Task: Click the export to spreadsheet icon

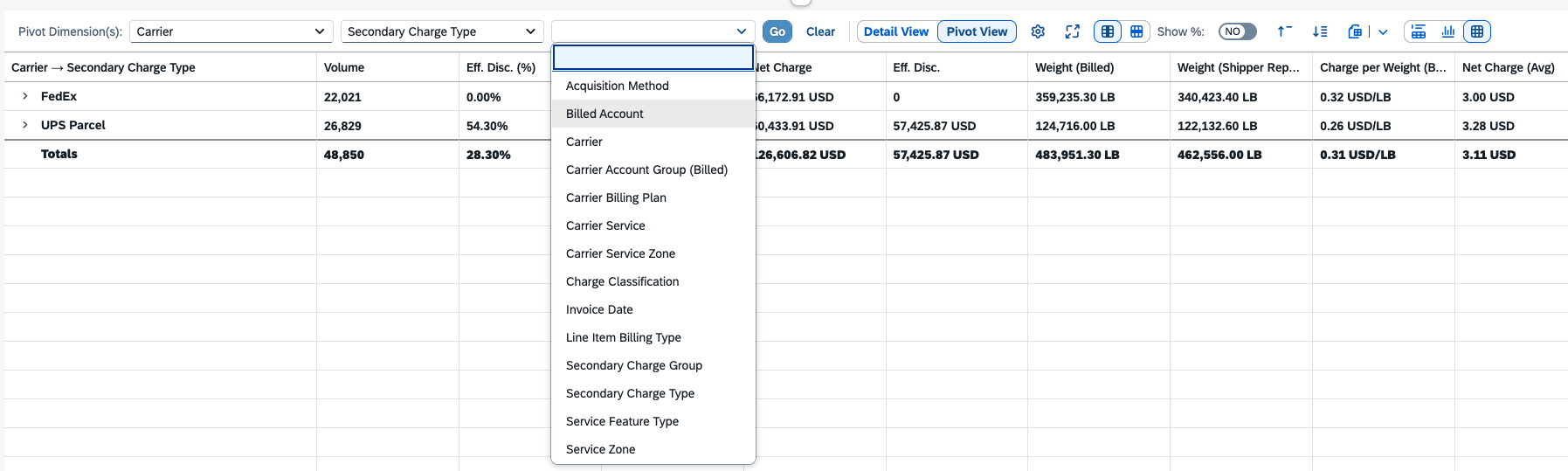Action: (1355, 31)
